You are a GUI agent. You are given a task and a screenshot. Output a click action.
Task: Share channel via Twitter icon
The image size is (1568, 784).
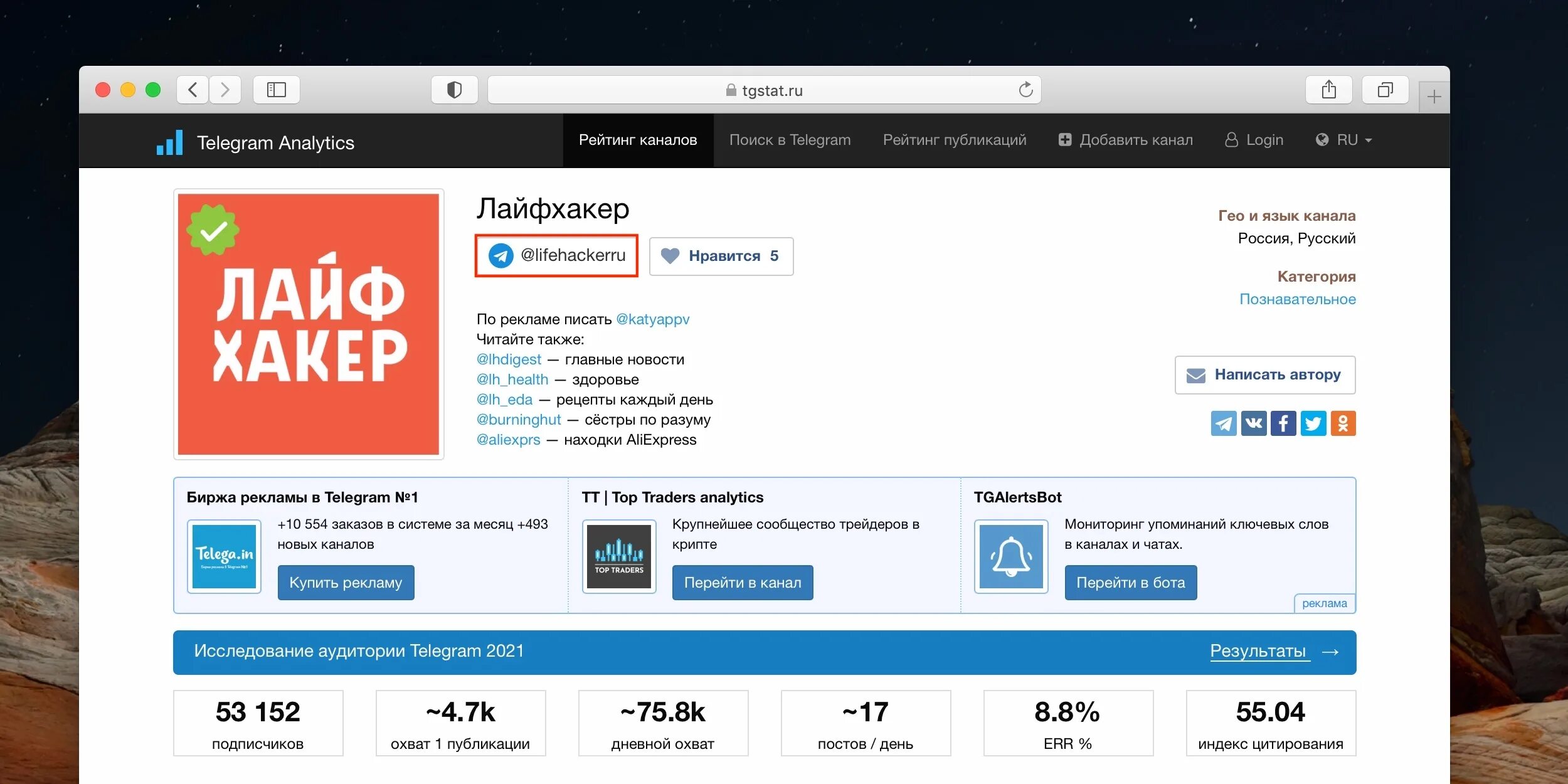[1313, 423]
